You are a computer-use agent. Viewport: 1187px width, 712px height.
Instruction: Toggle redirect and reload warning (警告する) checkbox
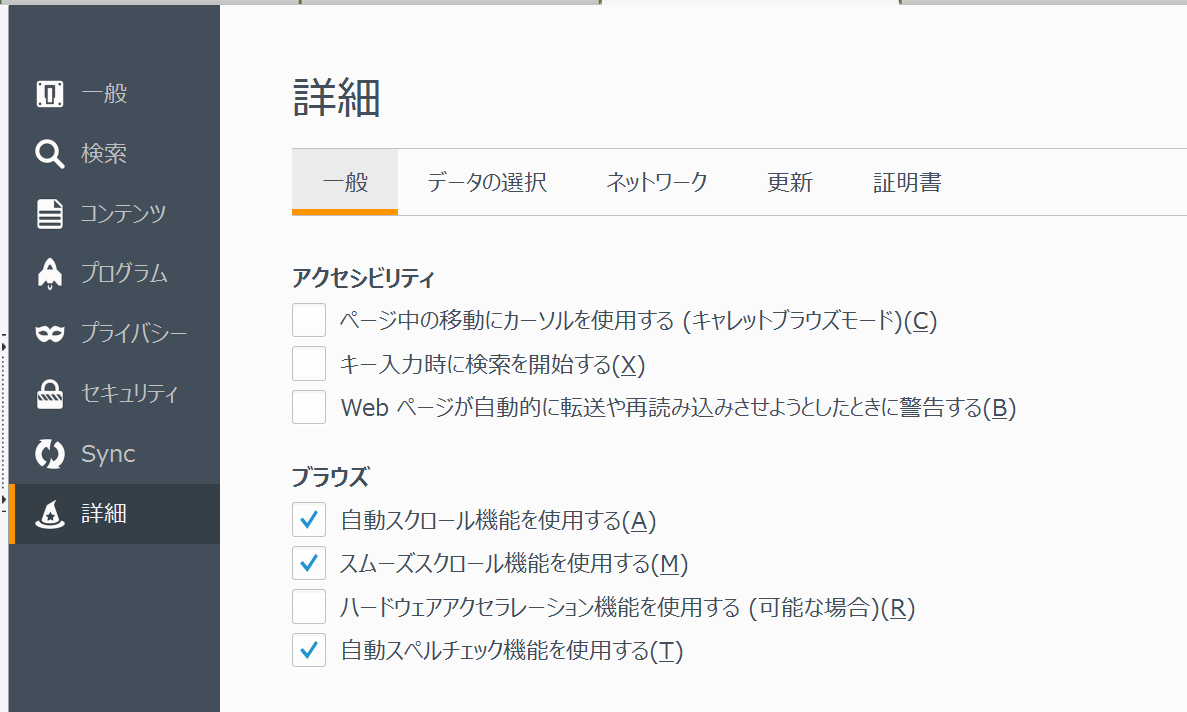[309, 408]
